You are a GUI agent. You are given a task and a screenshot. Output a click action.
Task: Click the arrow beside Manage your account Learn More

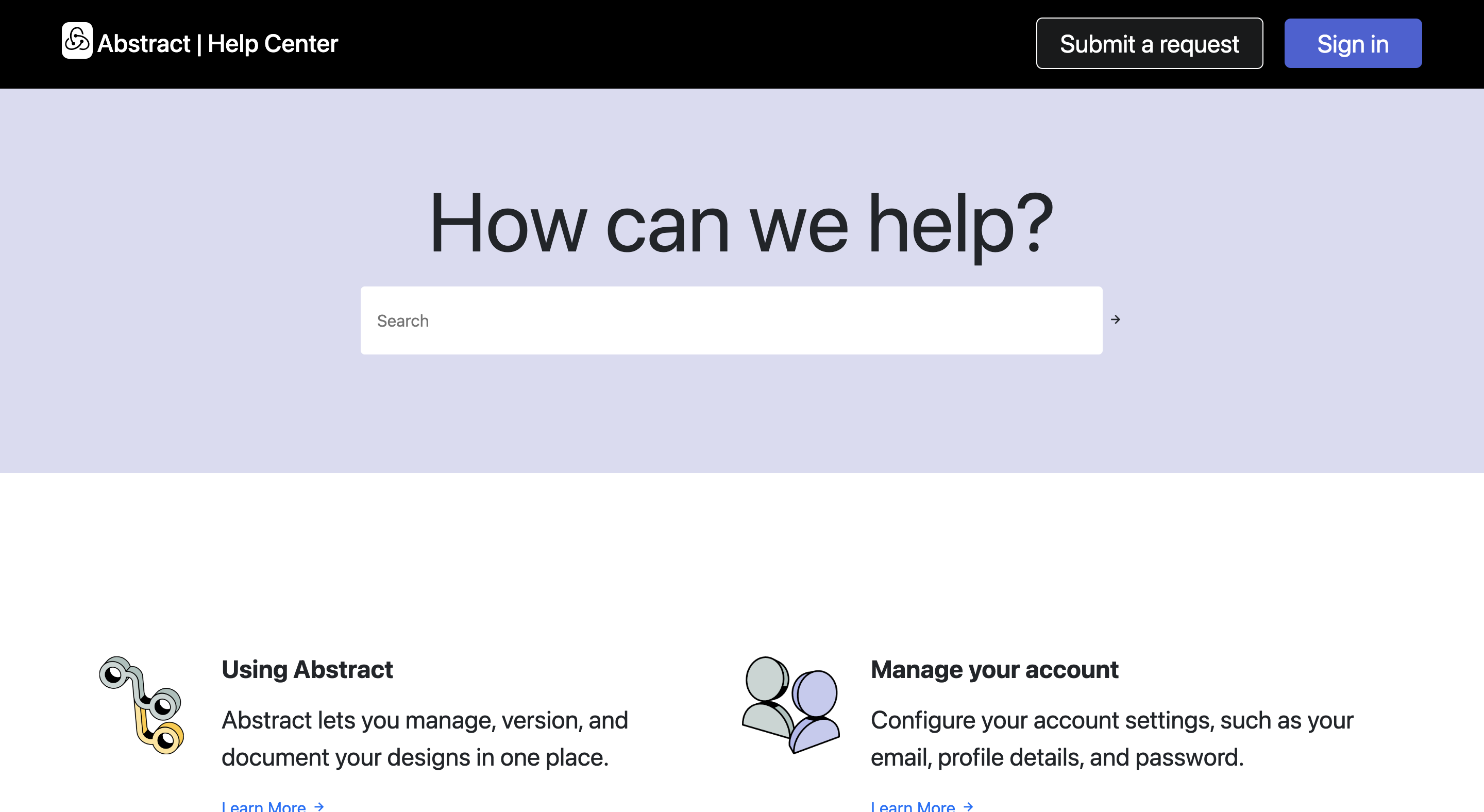pos(968,806)
